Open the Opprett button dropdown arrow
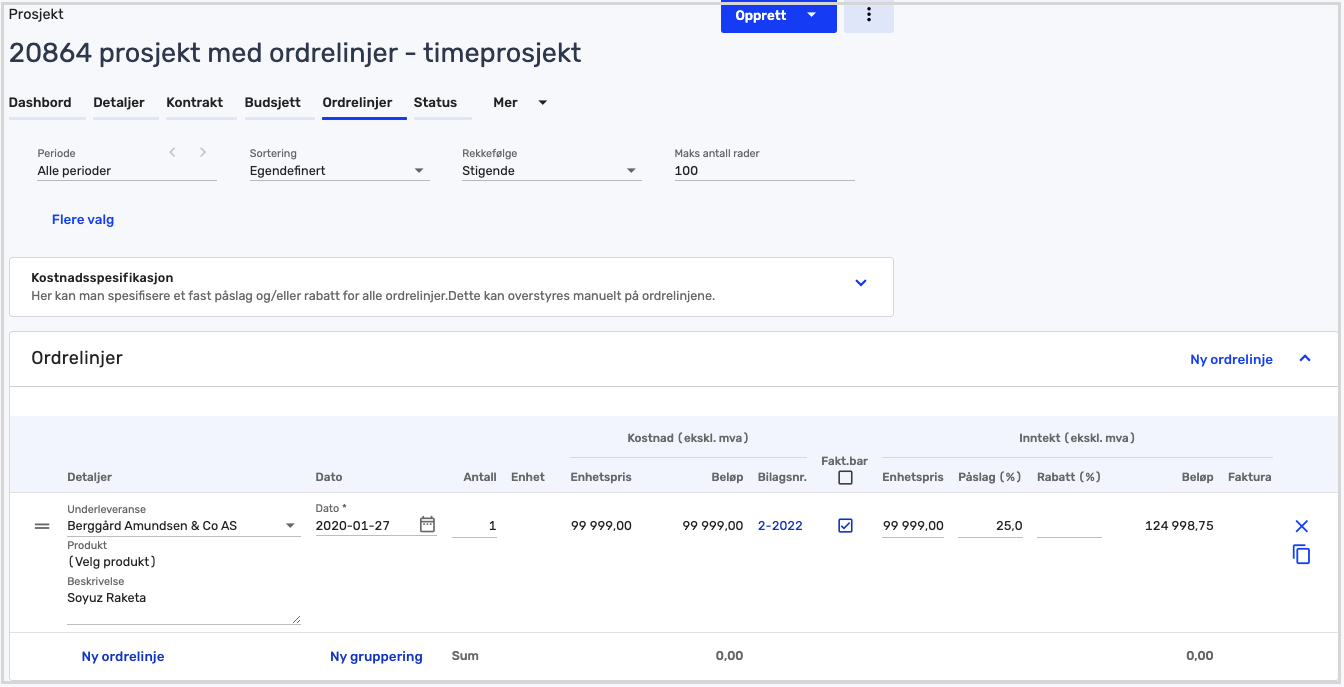Image resolution: width=1344 pixels, height=687 pixels. (812, 15)
